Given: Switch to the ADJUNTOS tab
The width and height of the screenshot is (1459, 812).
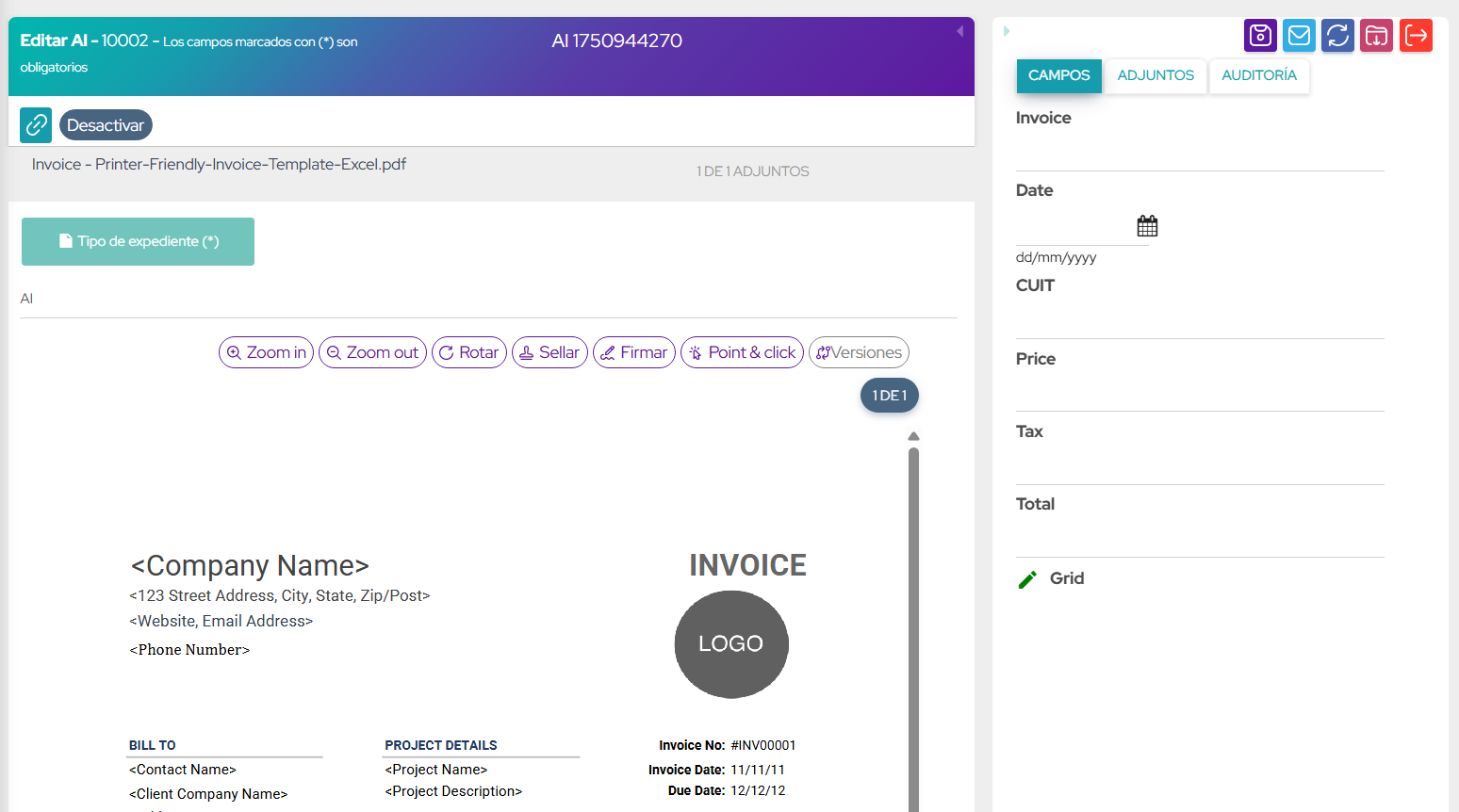Looking at the screenshot, I should (x=1156, y=75).
